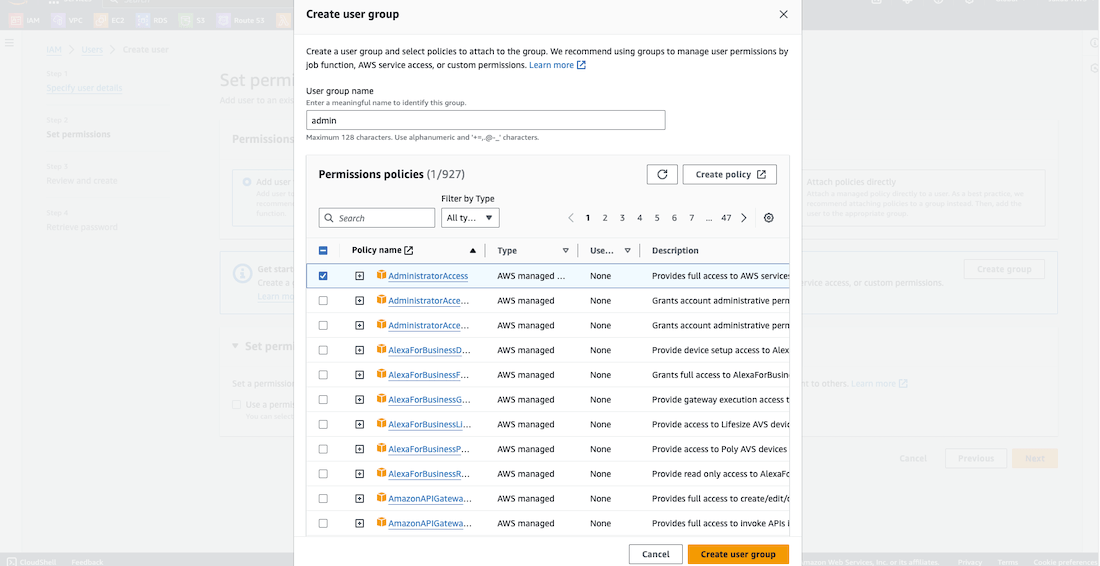The height and width of the screenshot is (566, 1100).
Task: Click the Create user group button
Action: coord(738,554)
